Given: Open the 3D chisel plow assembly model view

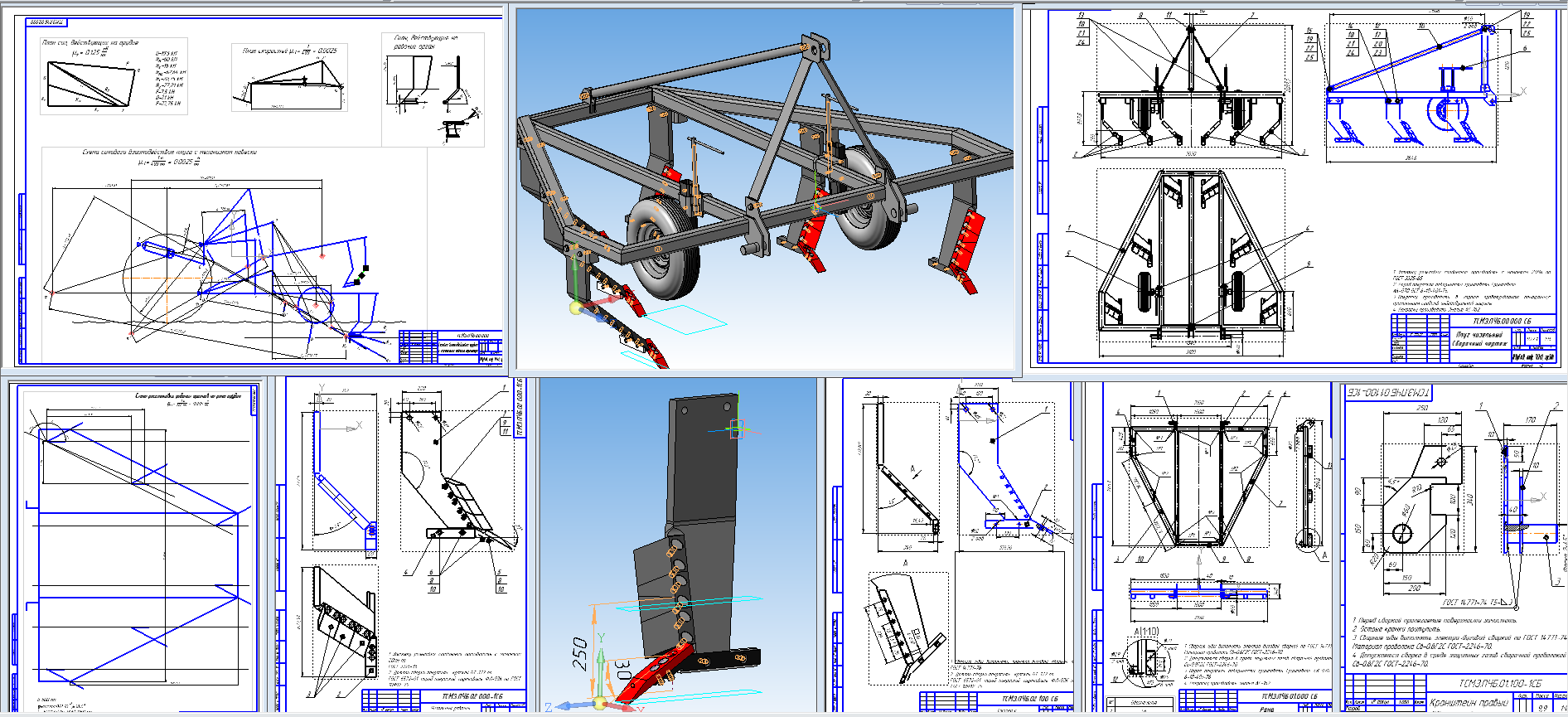Looking at the screenshot, I should pyautogui.click(x=765, y=189).
